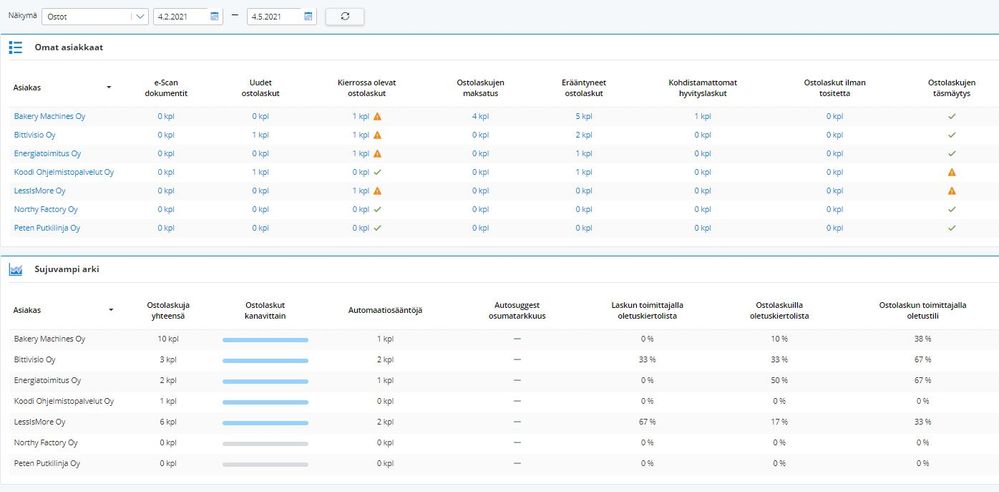Screen dimensions: 999x492
Task: Click Kierrossa olevat checkmark for Peten Putkilinja Oy
Action: [x=377, y=228]
